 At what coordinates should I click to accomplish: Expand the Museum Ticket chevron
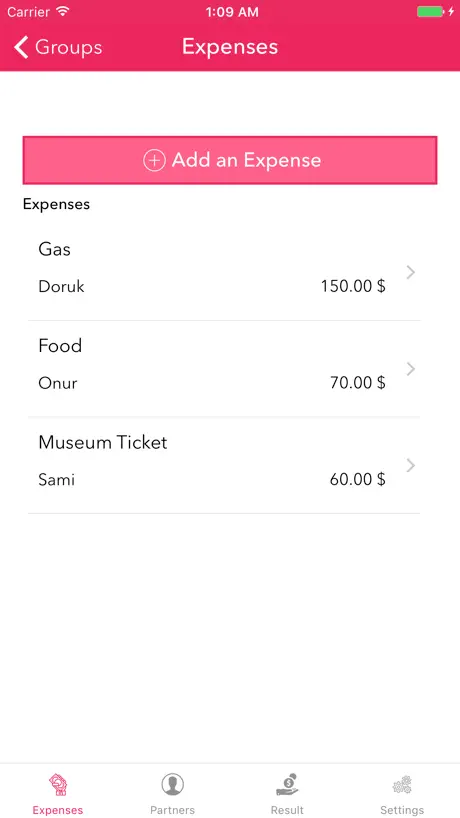point(411,465)
